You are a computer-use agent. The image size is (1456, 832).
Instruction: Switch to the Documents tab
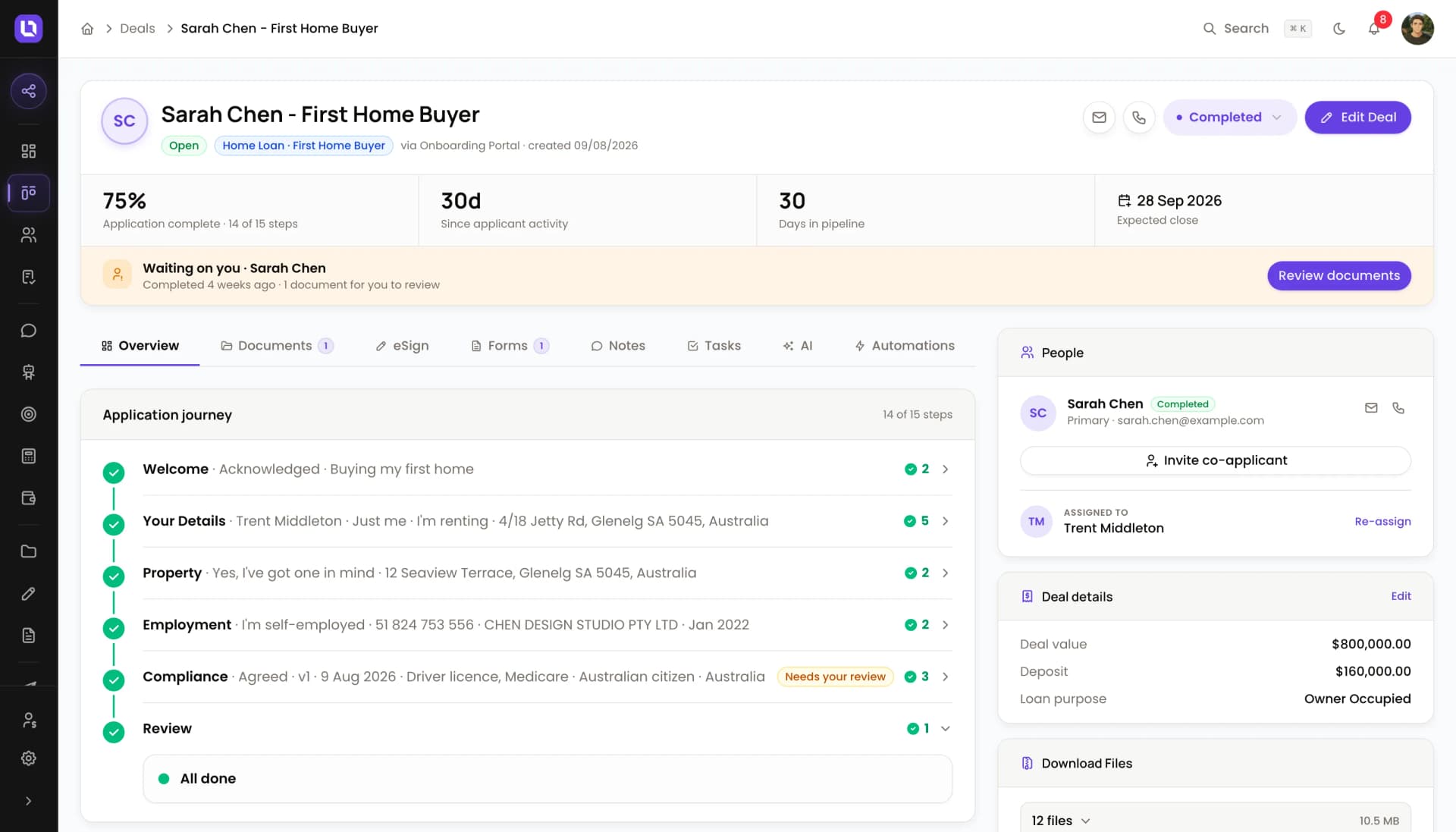click(x=276, y=346)
